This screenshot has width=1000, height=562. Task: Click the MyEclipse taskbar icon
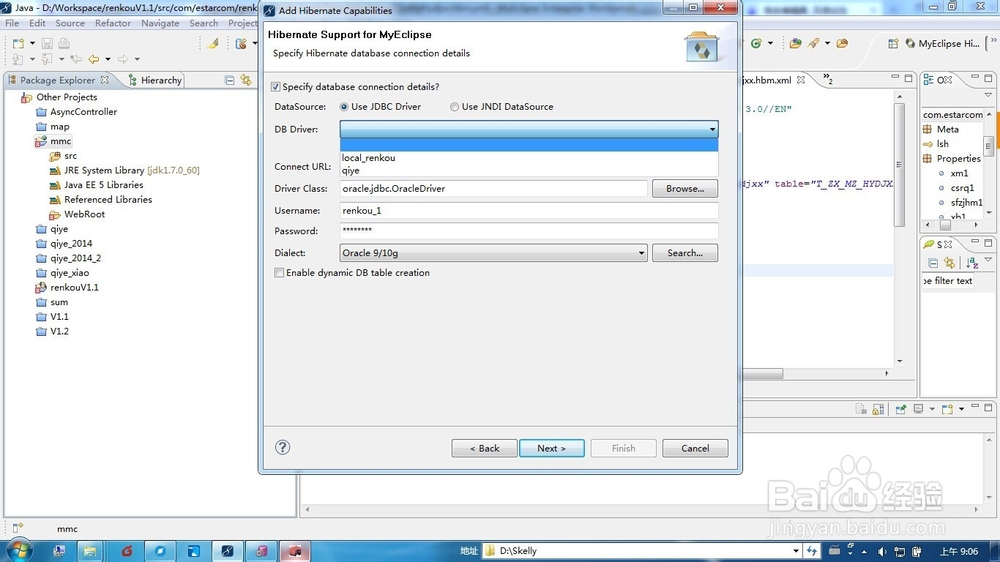(228, 551)
